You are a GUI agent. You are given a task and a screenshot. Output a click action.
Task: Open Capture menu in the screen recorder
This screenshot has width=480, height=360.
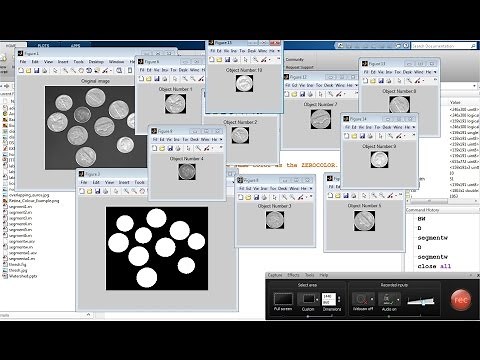275,275
